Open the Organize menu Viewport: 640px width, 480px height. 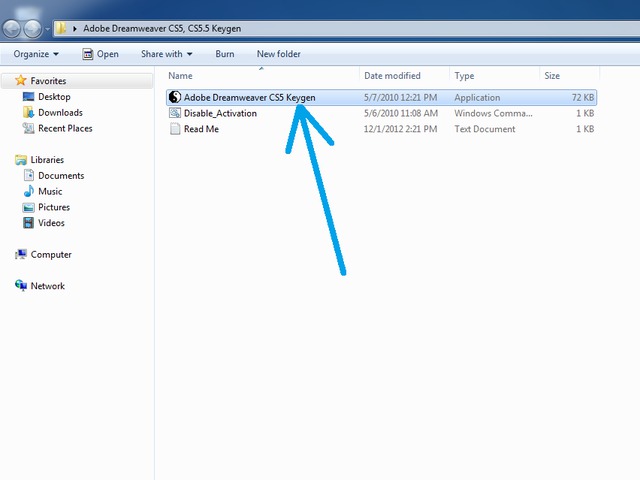click(x=36, y=54)
